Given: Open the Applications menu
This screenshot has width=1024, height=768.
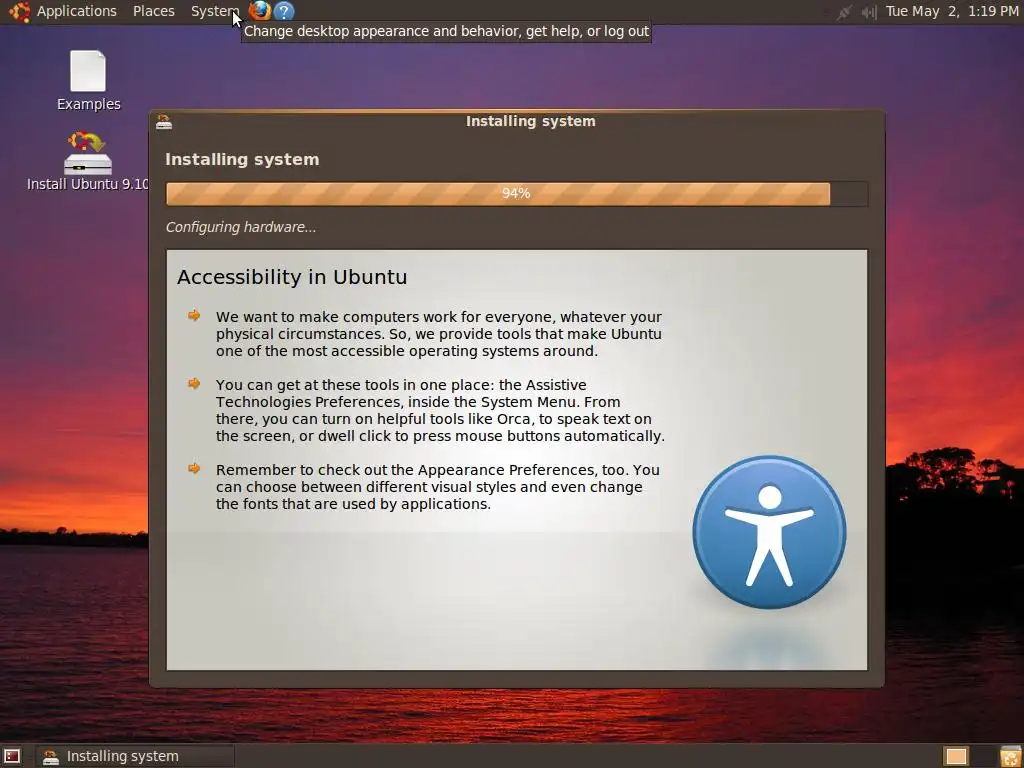Looking at the screenshot, I should tap(76, 11).
